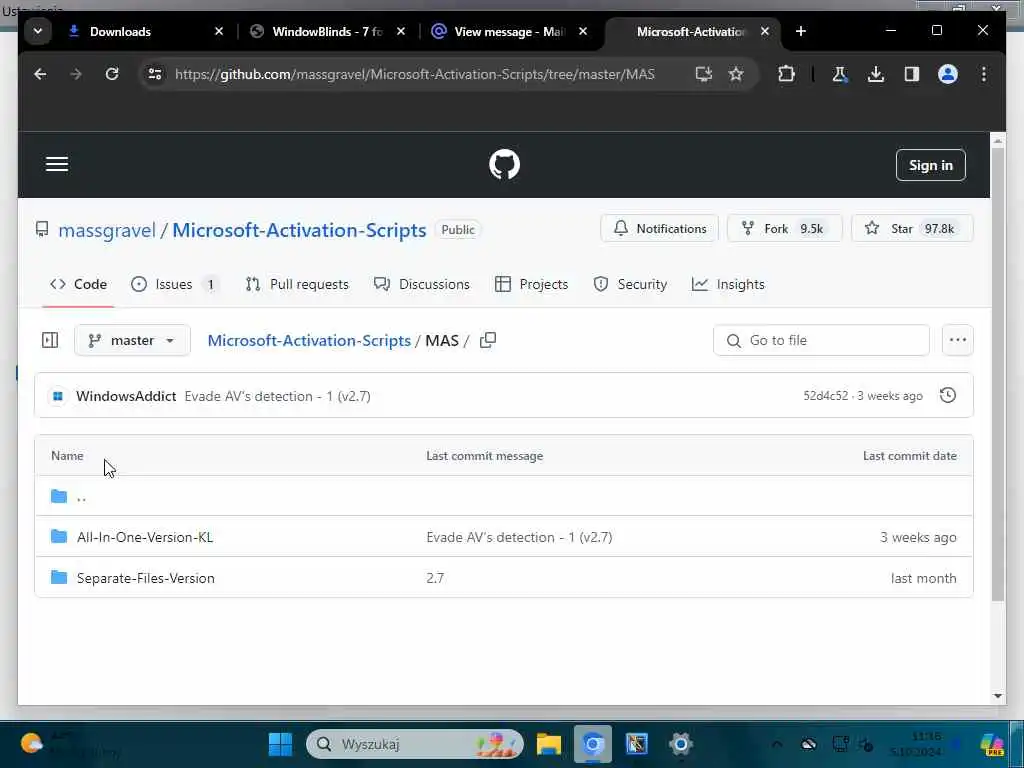Click Microsoft-Activation-Scripts breadcrumb link
Viewport: 1024px width, 768px height.
309,340
